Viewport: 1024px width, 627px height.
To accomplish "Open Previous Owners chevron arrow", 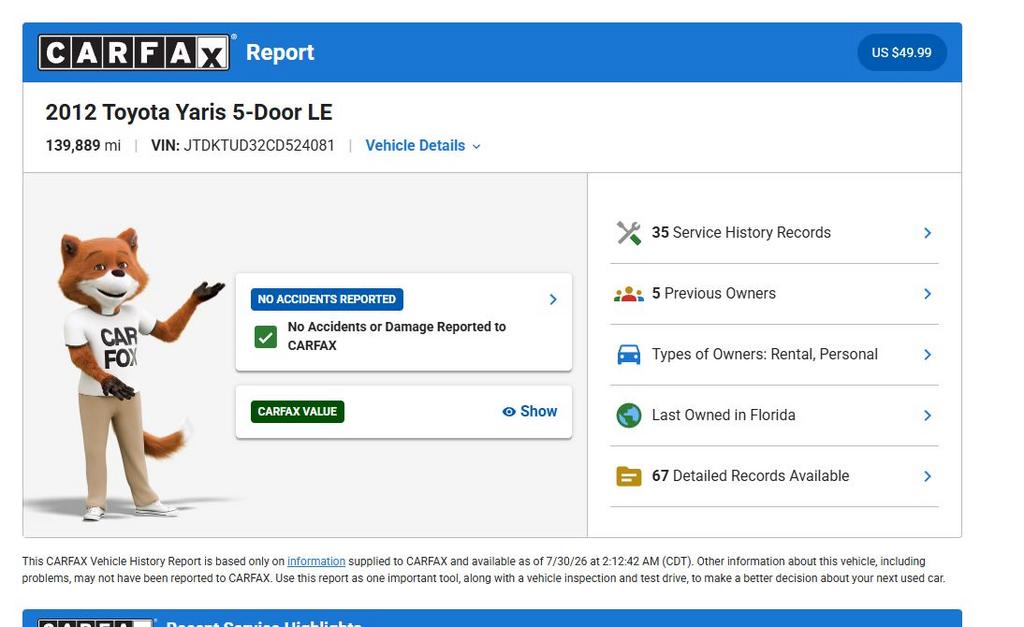I will pyautogui.click(x=927, y=294).
